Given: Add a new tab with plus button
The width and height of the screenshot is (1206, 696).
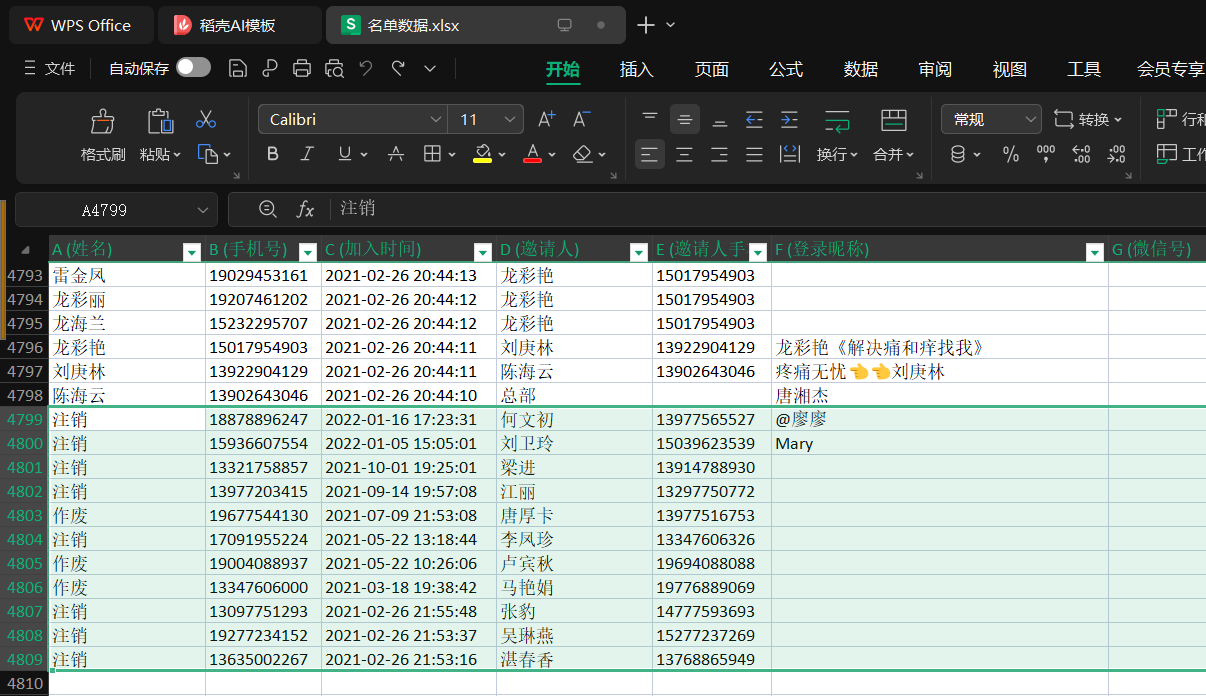Looking at the screenshot, I should click(x=646, y=25).
